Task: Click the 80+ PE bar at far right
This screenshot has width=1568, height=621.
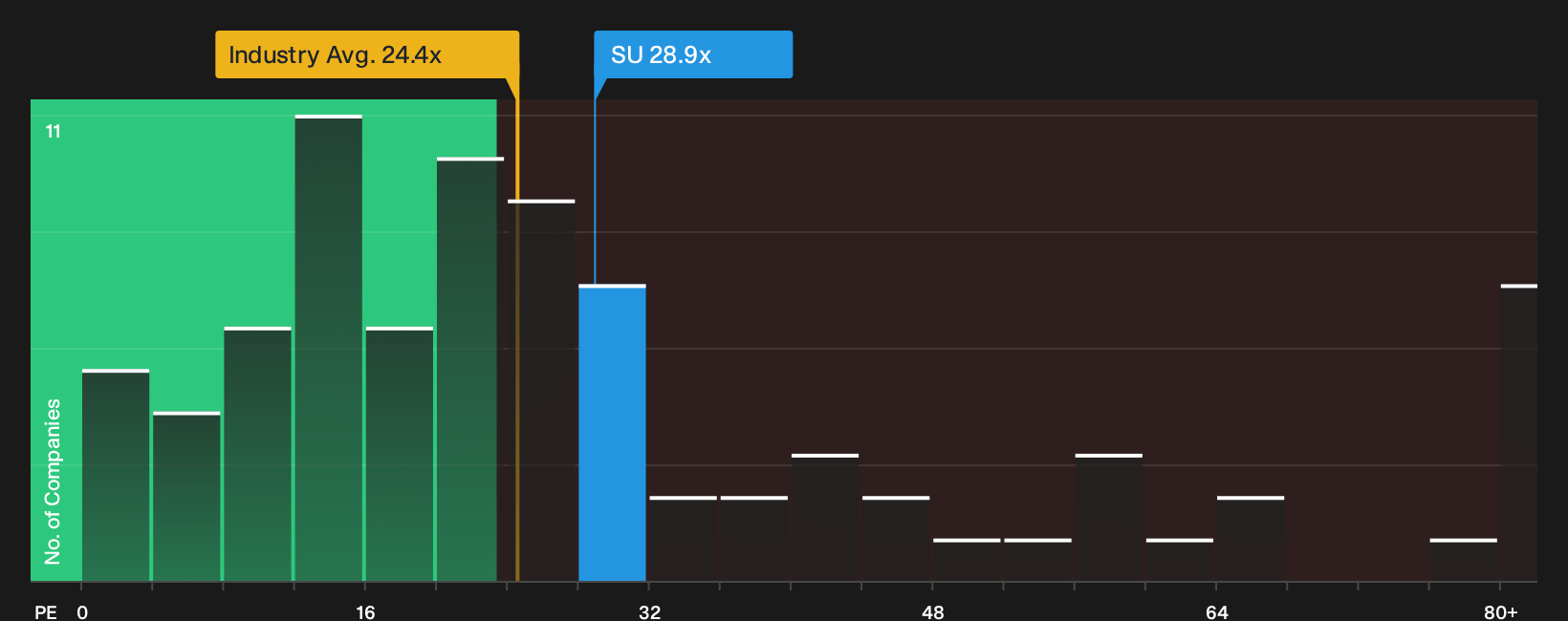Action: click(x=1519, y=433)
